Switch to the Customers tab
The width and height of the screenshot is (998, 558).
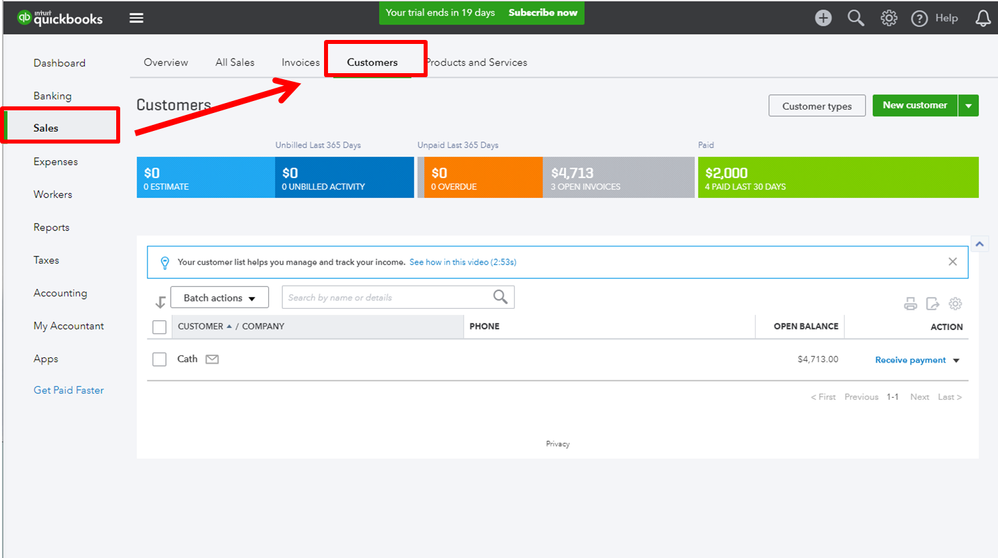coord(372,62)
